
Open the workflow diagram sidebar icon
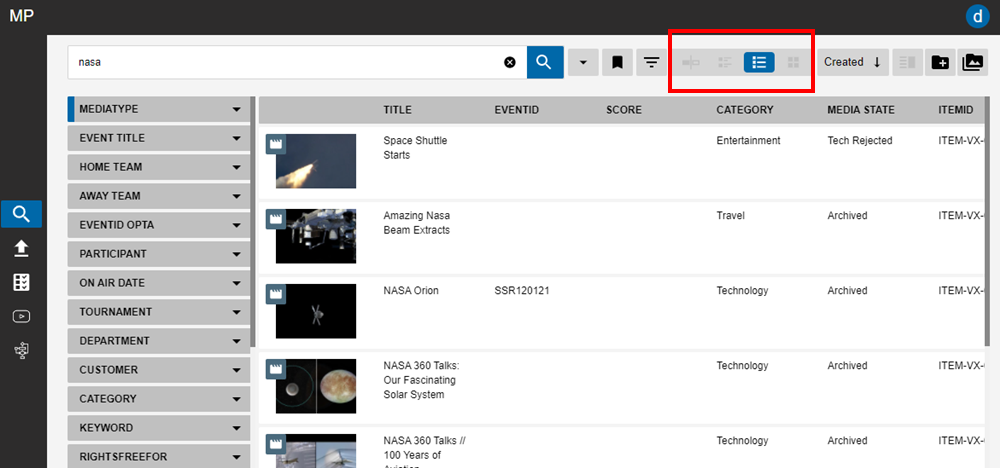tap(21, 350)
